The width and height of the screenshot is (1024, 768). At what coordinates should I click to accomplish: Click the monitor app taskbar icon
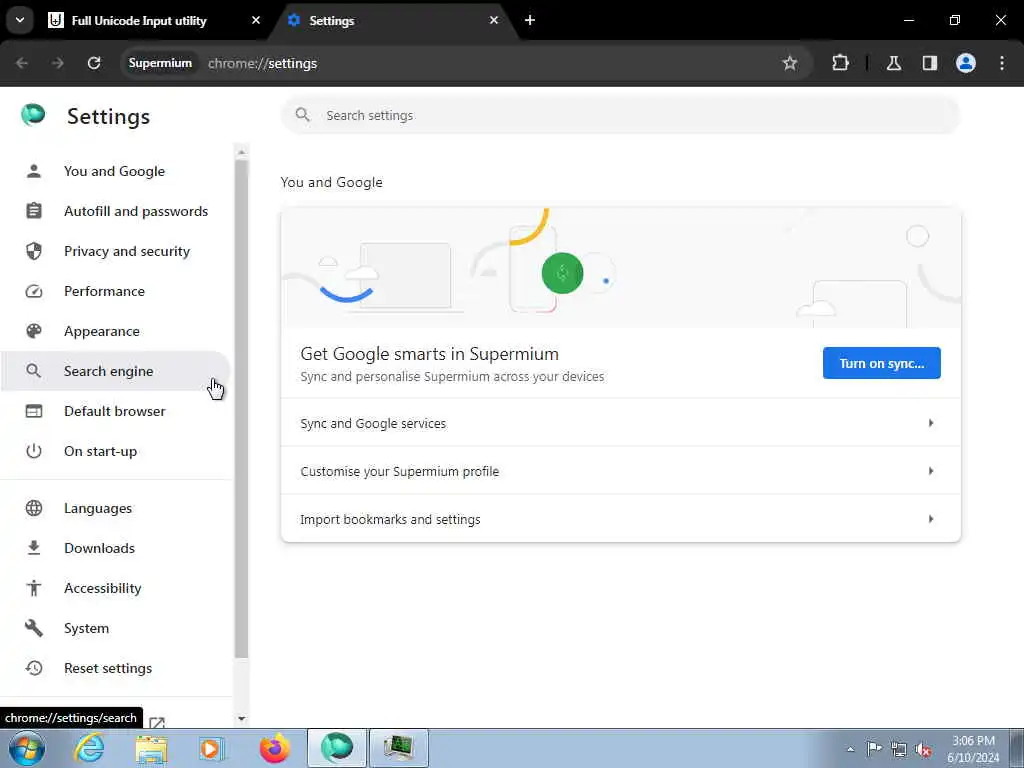pyautogui.click(x=398, y=748)
